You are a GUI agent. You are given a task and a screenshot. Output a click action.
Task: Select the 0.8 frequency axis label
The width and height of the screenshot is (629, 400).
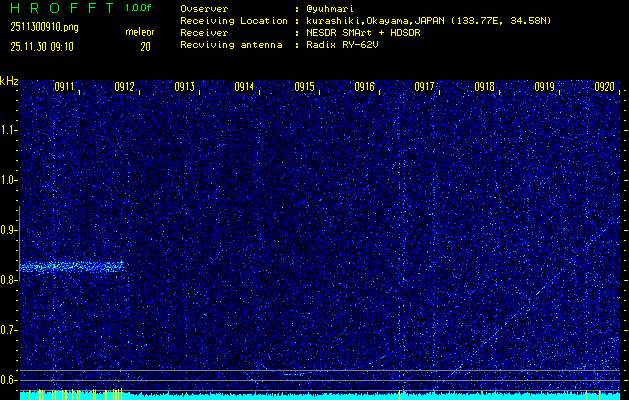[9, 280]
